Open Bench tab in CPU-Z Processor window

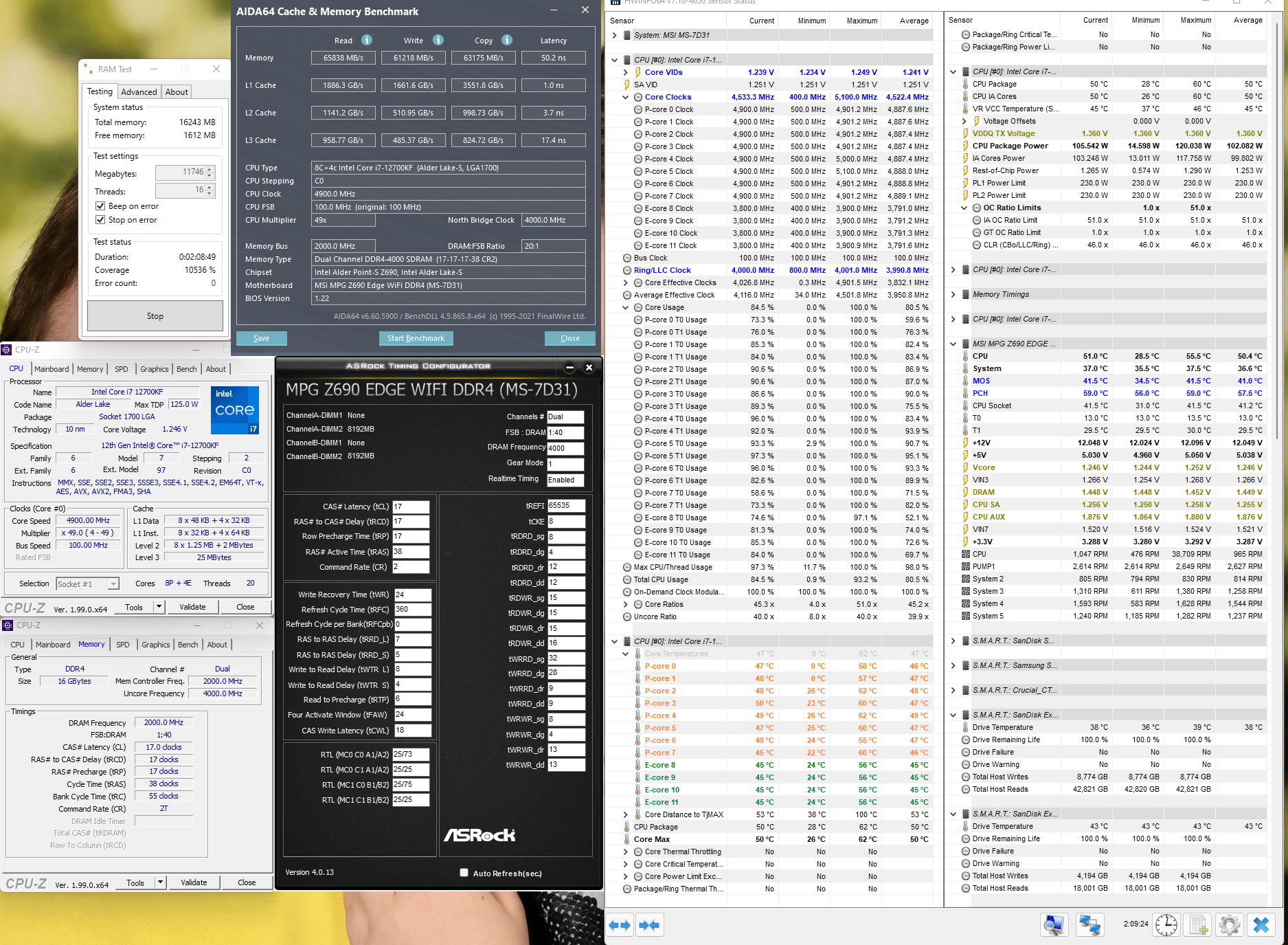pos(187,369)
